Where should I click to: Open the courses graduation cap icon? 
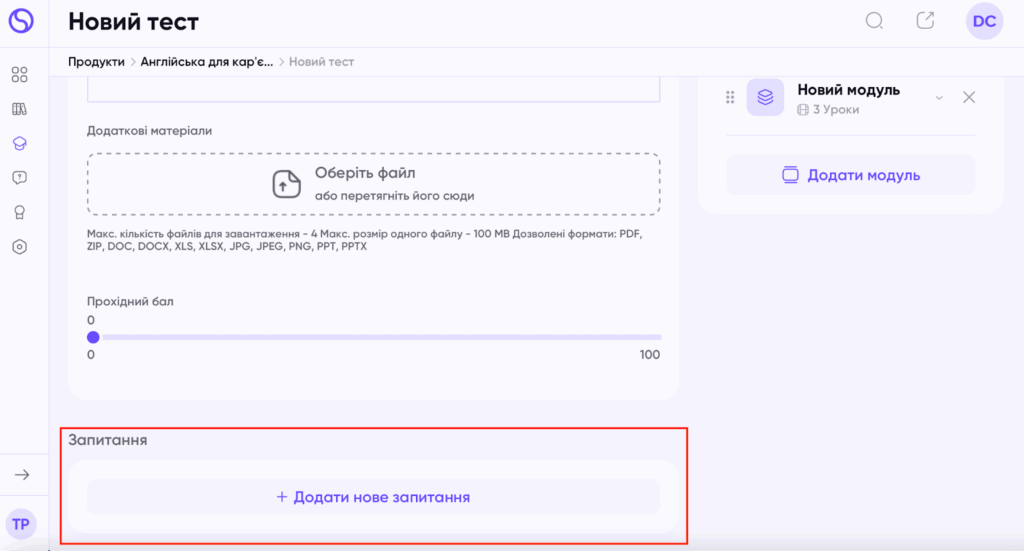coord(20,144)
